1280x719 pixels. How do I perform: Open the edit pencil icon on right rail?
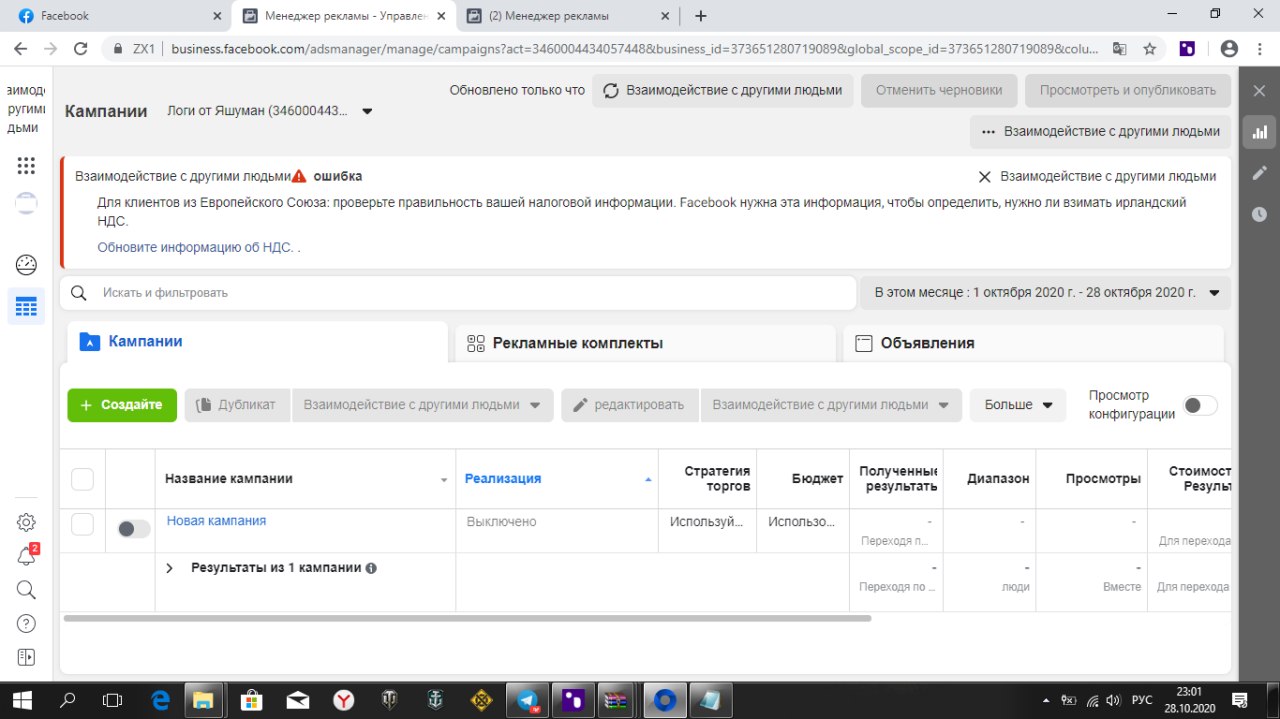point(1259,173)
